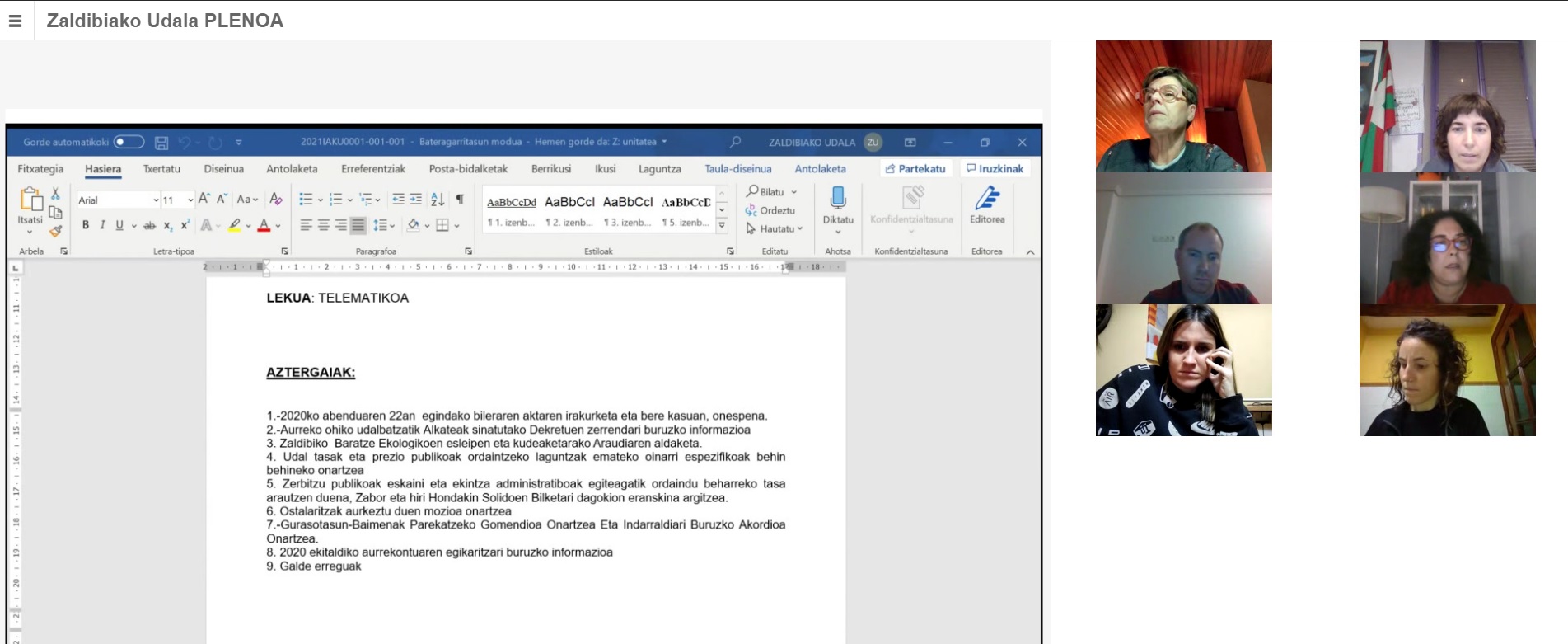Viewport: 1568px width, 644px height.
Task: Click the Save disk icon
Action: (x=161, y=143)
